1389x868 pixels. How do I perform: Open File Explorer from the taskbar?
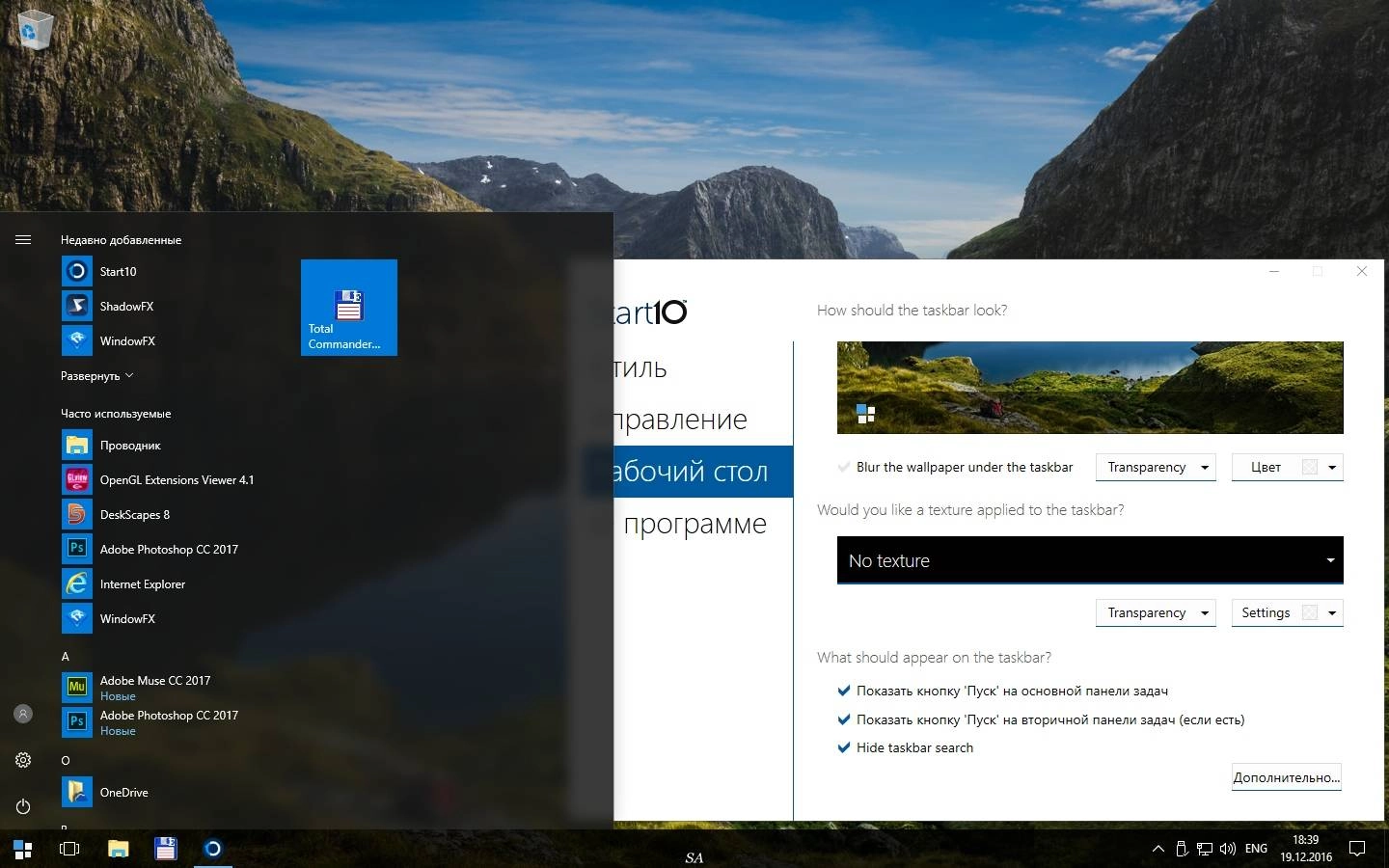pos(118,849)
